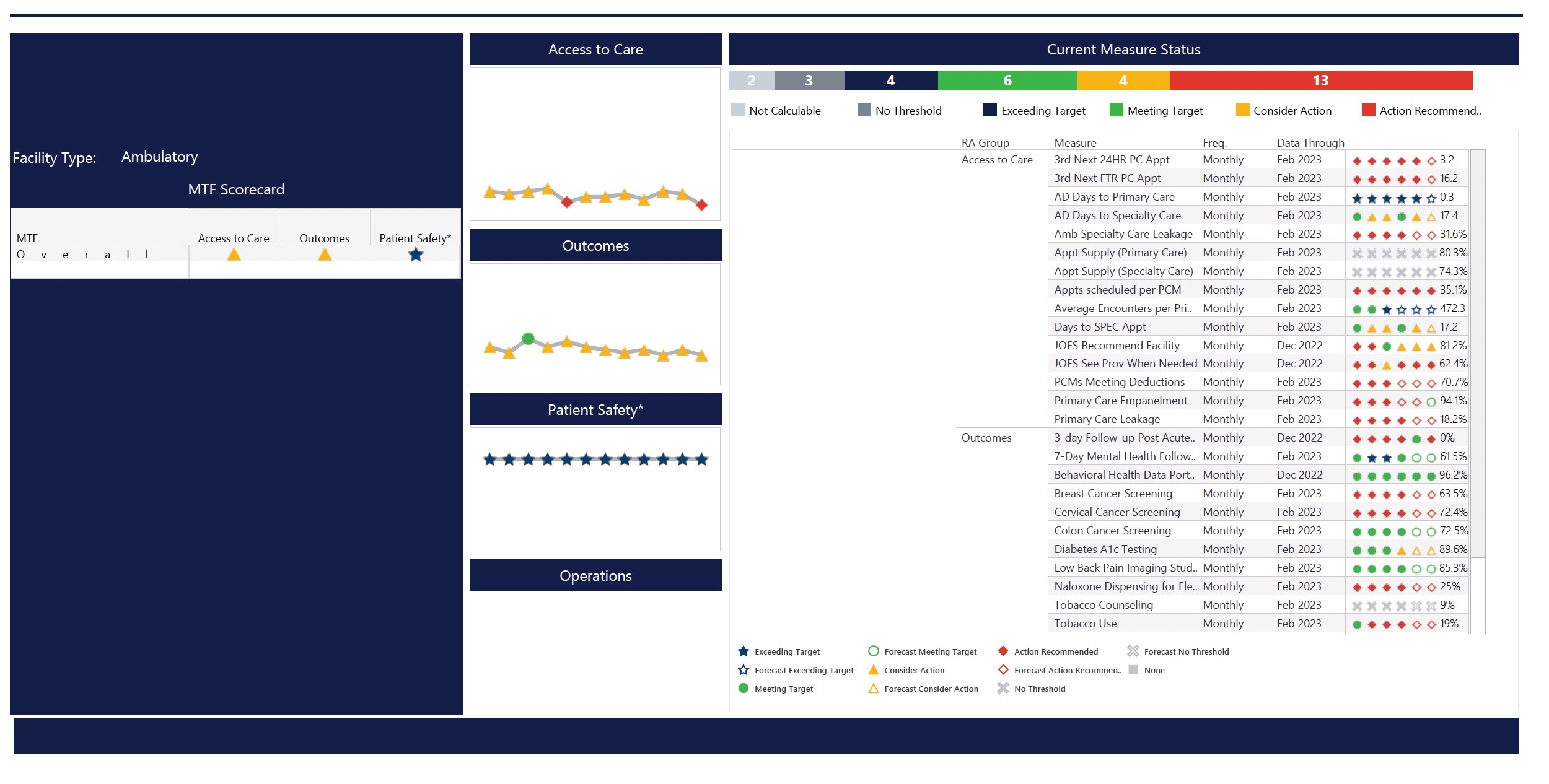The image size is (1549, 784).
Task: Select the Overall MTF row label
Action: (84, 255)
